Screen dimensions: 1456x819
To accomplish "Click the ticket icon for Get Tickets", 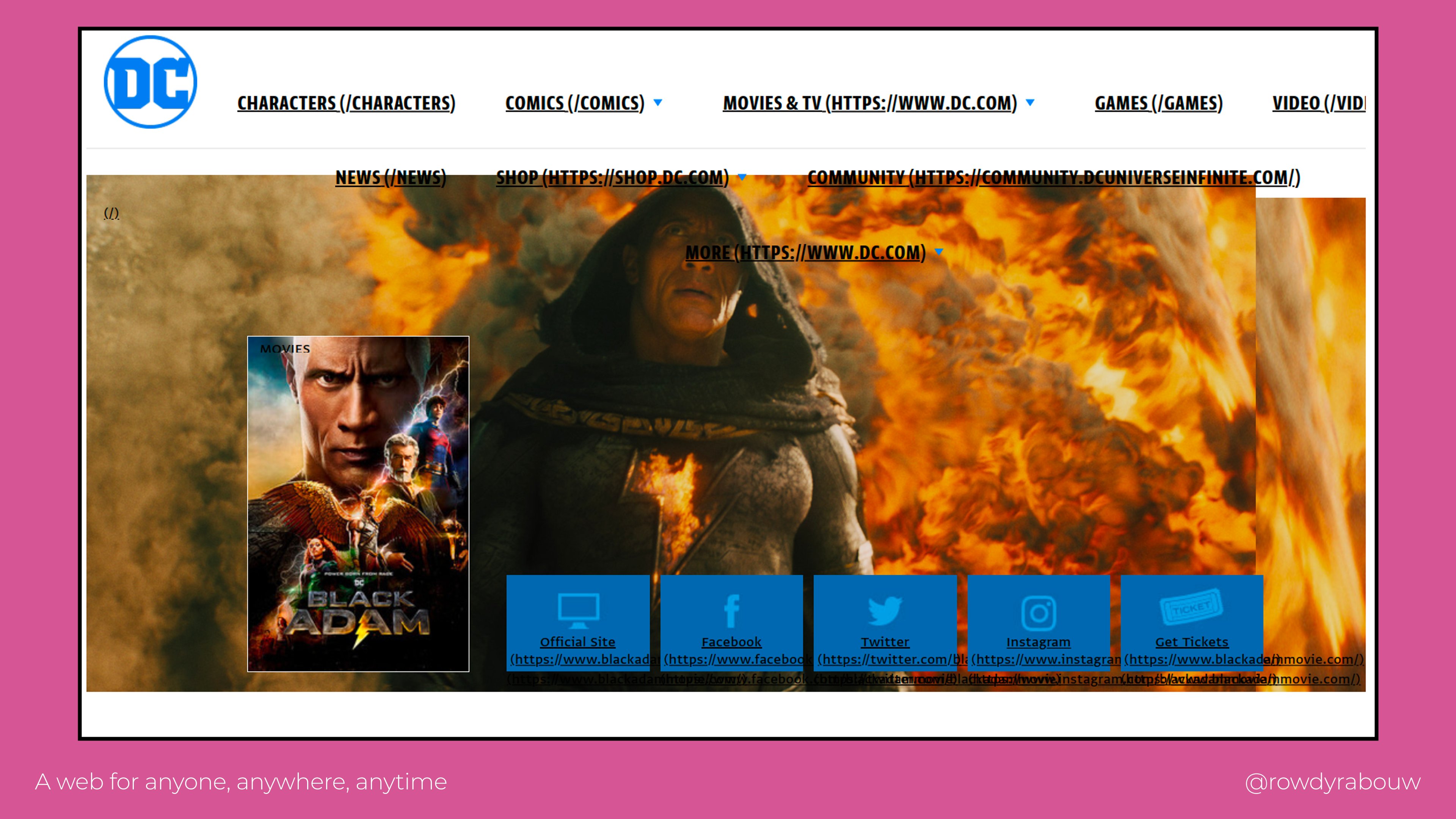I will pyautogui.click(x=1191, y=607).
